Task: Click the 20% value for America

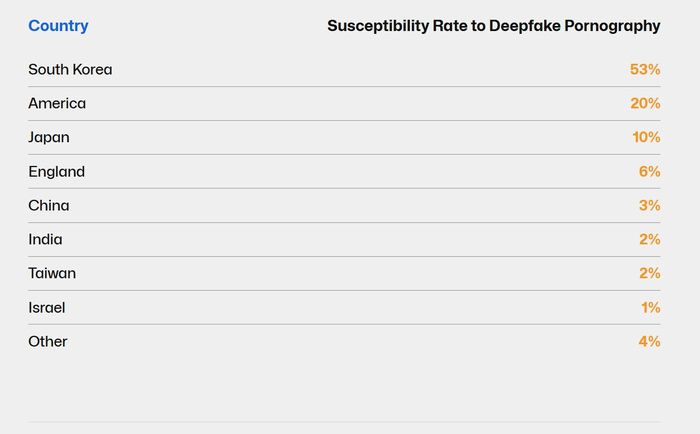Action: [x=645, y=104]
